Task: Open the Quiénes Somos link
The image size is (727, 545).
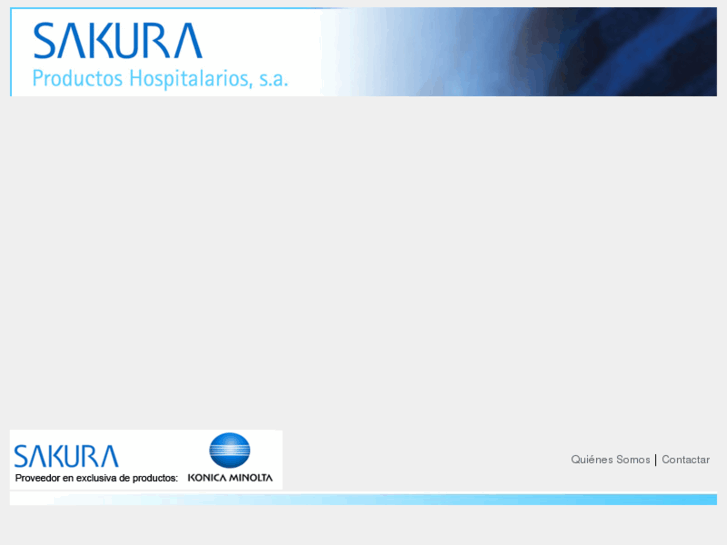Action: 610,460
